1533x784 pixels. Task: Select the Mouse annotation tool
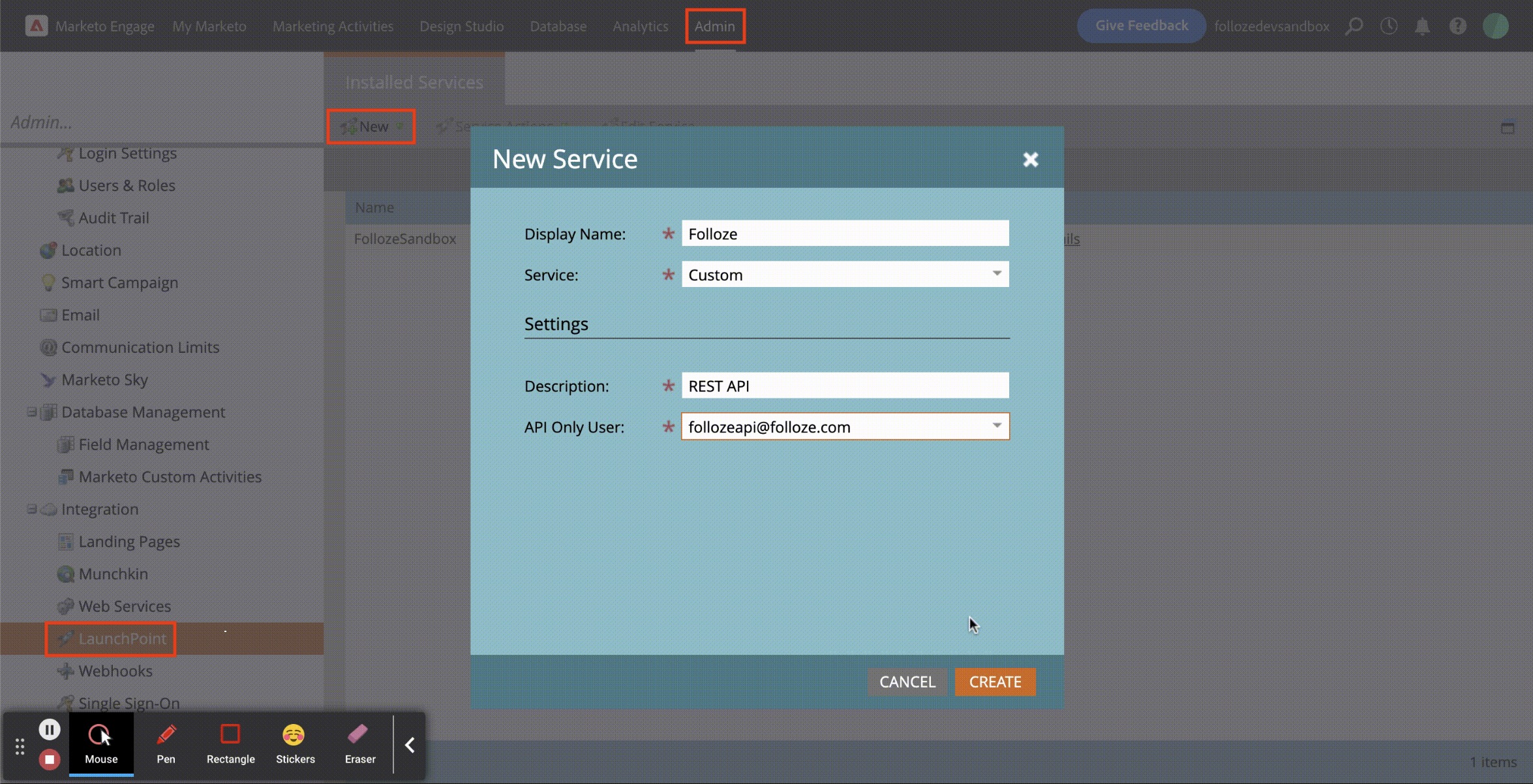[101, 744]
